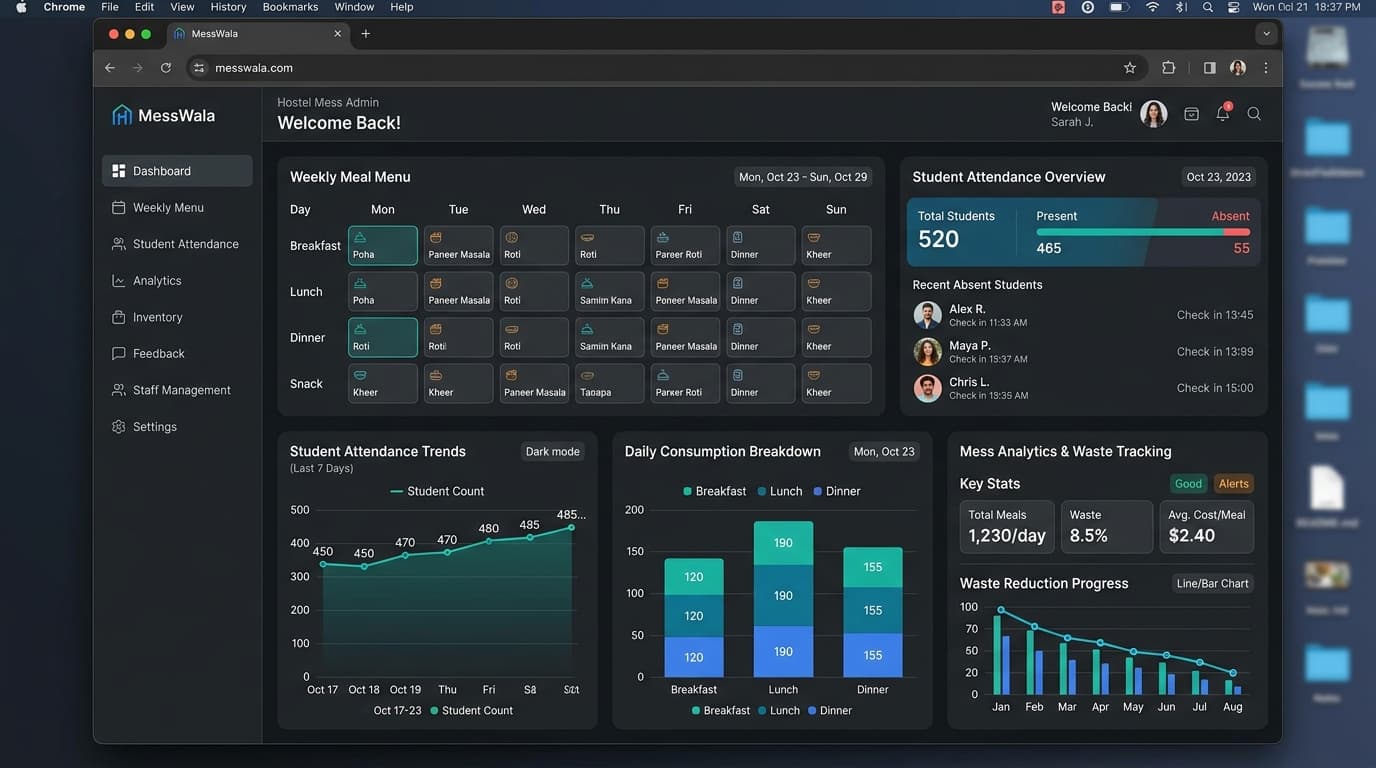The image size is (1376, 768).
Task: Click the Dashboard grid icon
Action: point(119,171)
